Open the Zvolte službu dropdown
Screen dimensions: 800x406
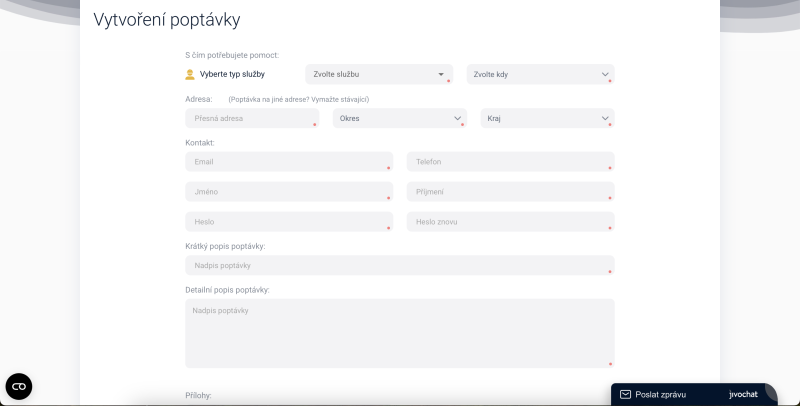[379, 74]
